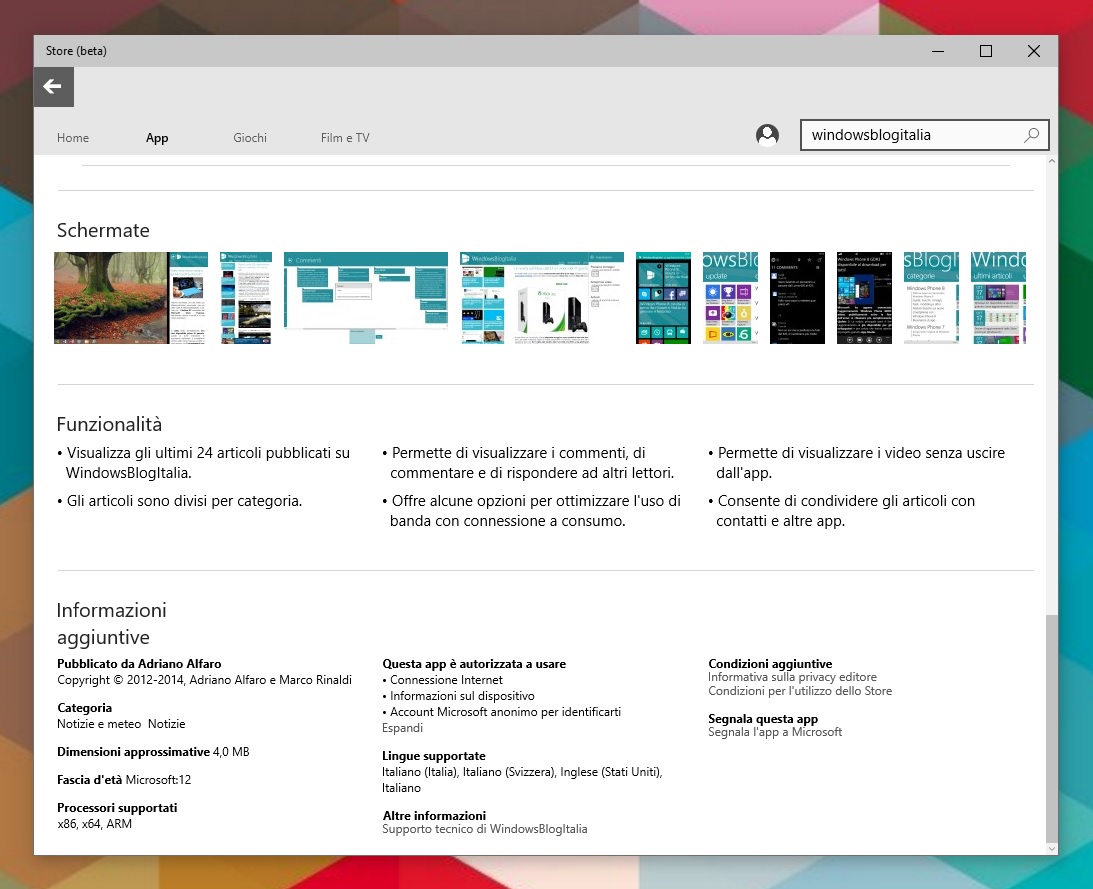This screenshot has height=889, width=1093.
Task: Open the black phone comments screenshot
Action: click(x=797, y=298)
